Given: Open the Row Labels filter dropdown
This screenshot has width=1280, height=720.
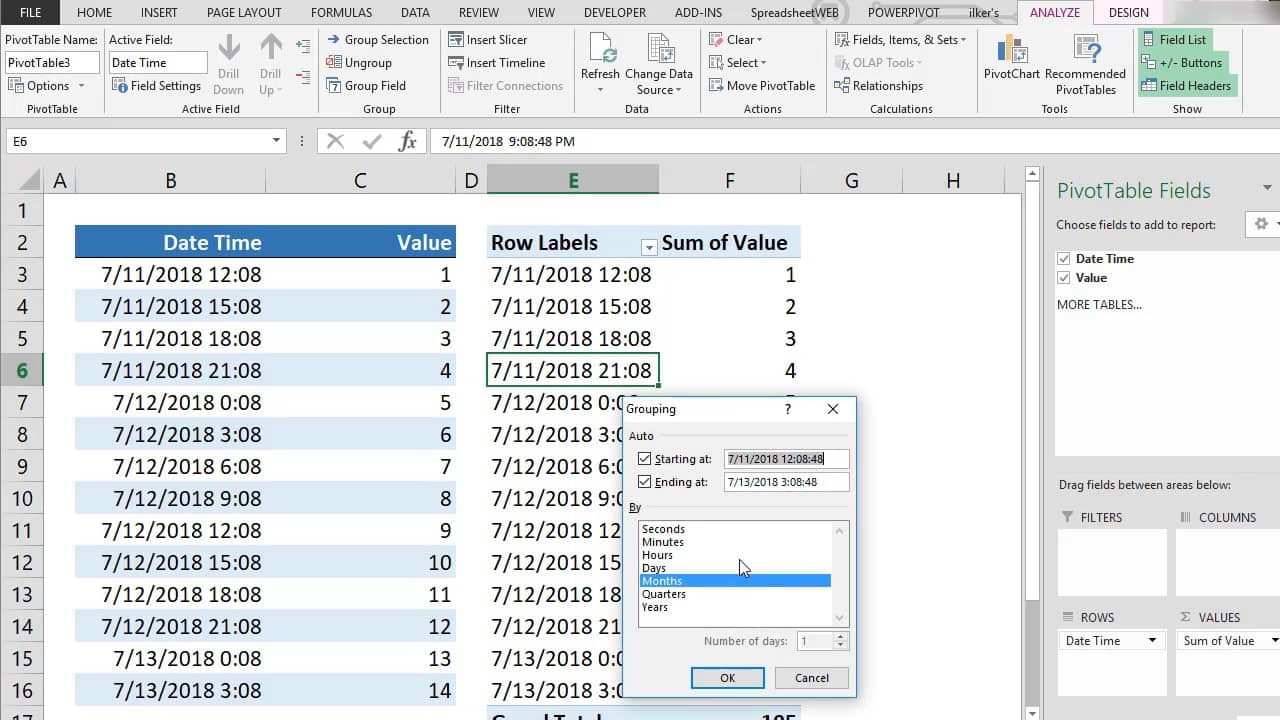Looking at the screenshot, I should tap(649, 247).
